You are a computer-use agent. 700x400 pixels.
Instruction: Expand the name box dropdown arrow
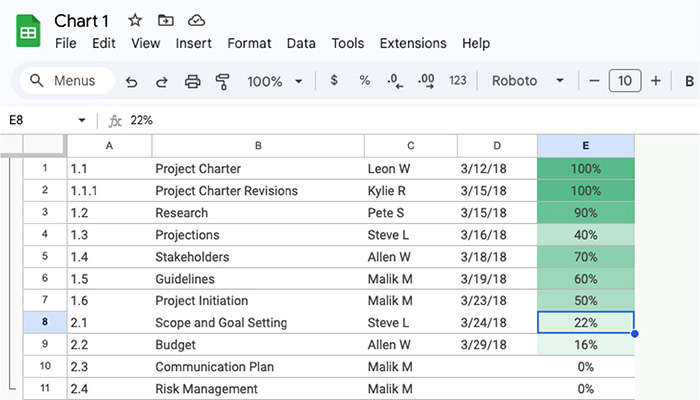coord(82,120)
